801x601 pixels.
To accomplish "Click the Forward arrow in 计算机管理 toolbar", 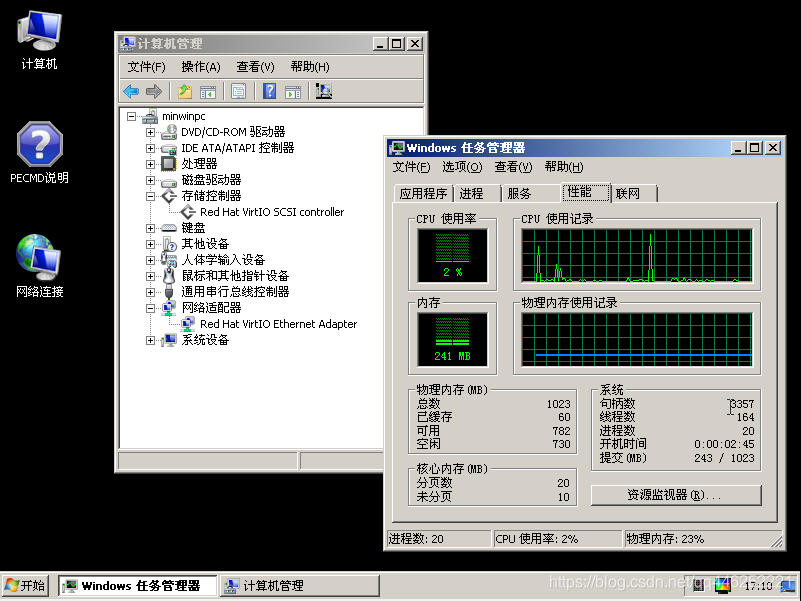I will pyautogui.click(x=154, y=91).
